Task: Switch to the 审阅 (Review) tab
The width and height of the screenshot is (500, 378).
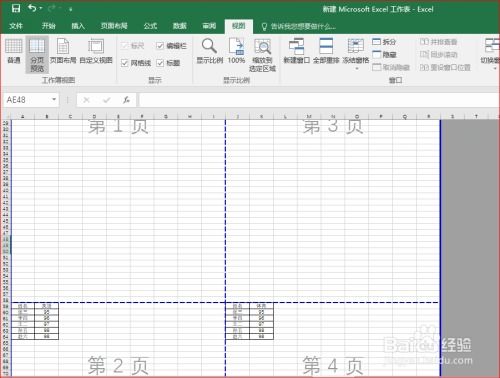Action: [209, 26]
